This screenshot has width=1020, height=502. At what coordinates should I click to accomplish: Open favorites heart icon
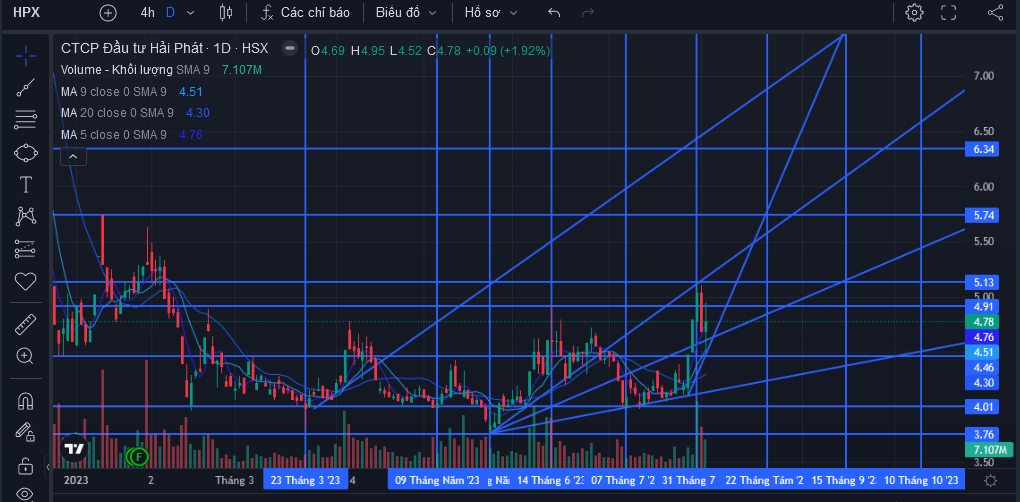point(25,282)
